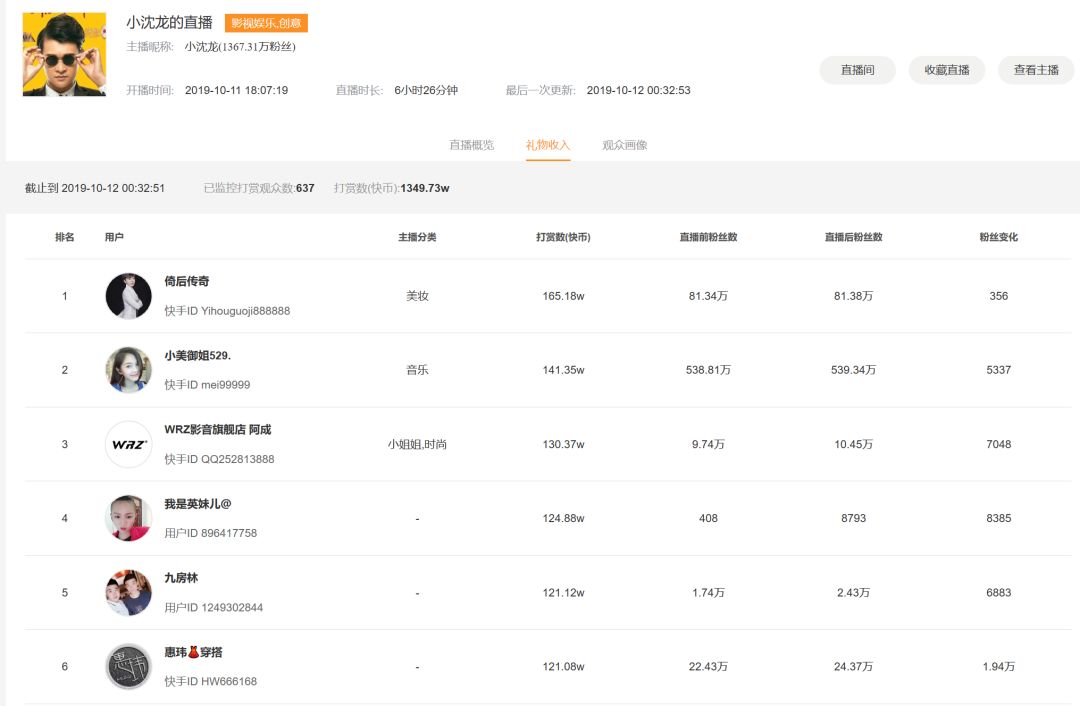
Task: Click the WRZ brand avatar
Action: point(127,444)
